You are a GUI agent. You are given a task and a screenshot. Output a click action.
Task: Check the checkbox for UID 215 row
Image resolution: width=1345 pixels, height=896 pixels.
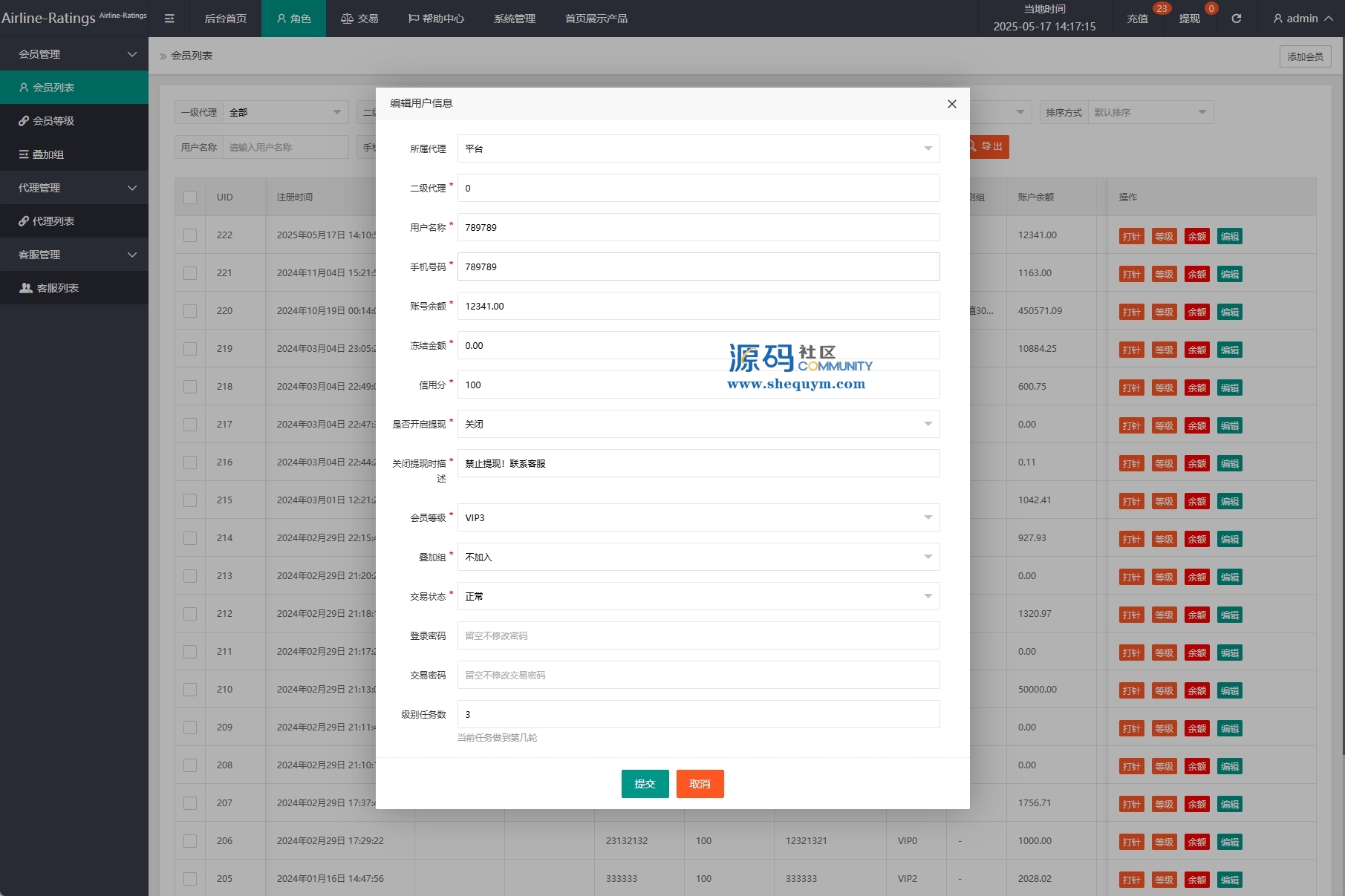point(190,500)
